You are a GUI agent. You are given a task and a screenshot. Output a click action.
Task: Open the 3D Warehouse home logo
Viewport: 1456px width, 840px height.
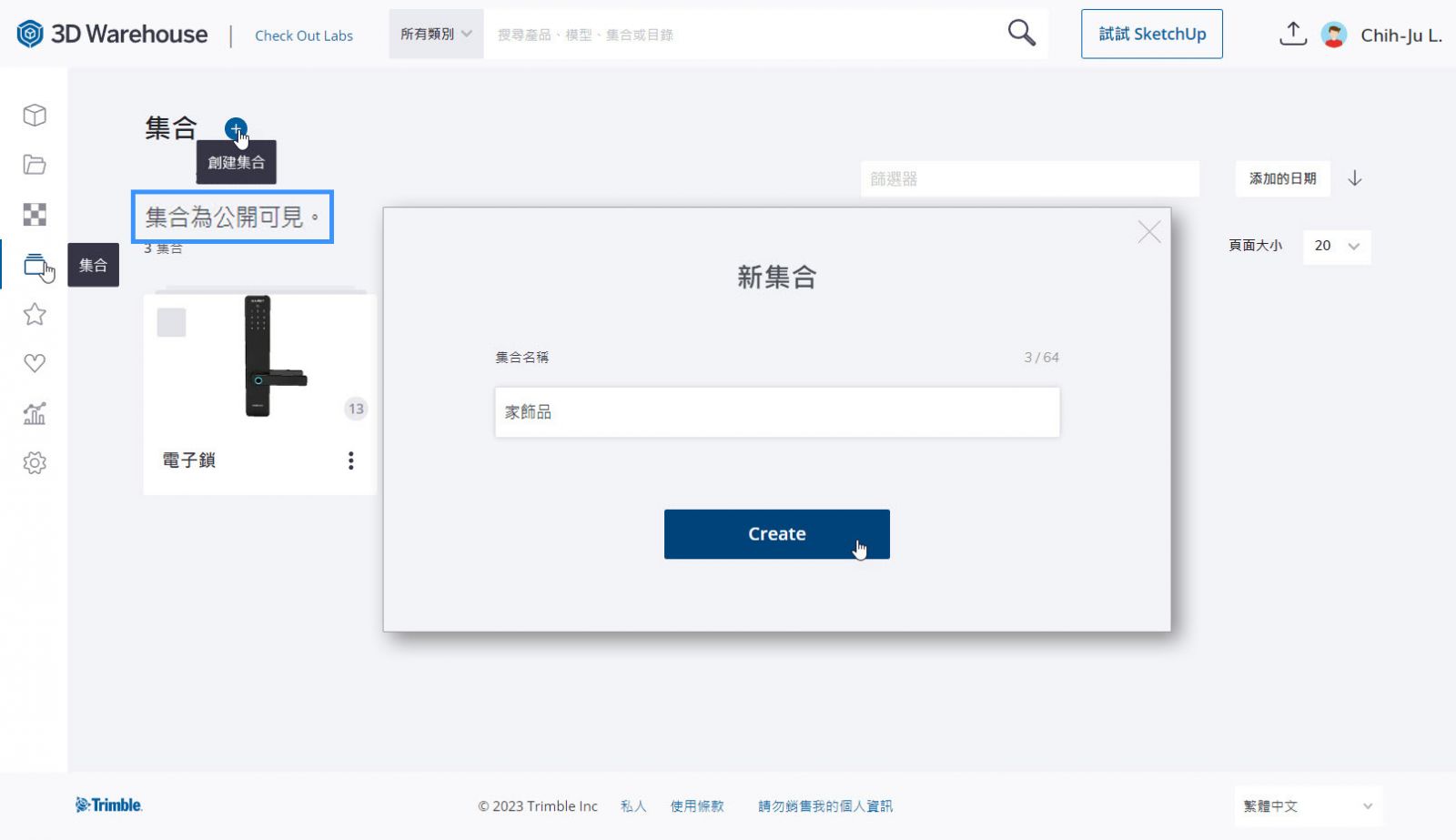tap(112, 35)
